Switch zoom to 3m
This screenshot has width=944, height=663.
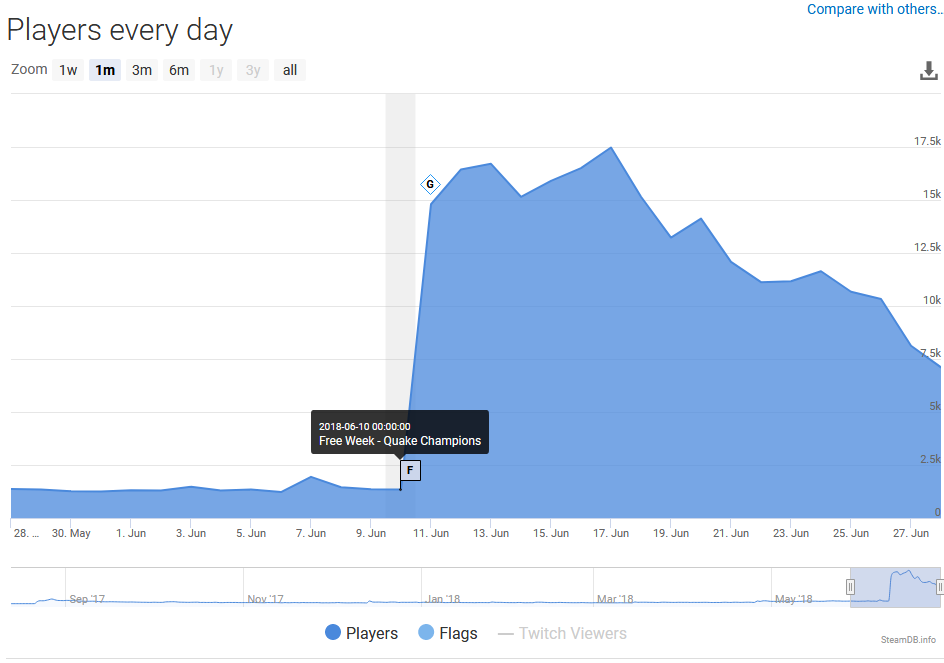pos(142,70)
